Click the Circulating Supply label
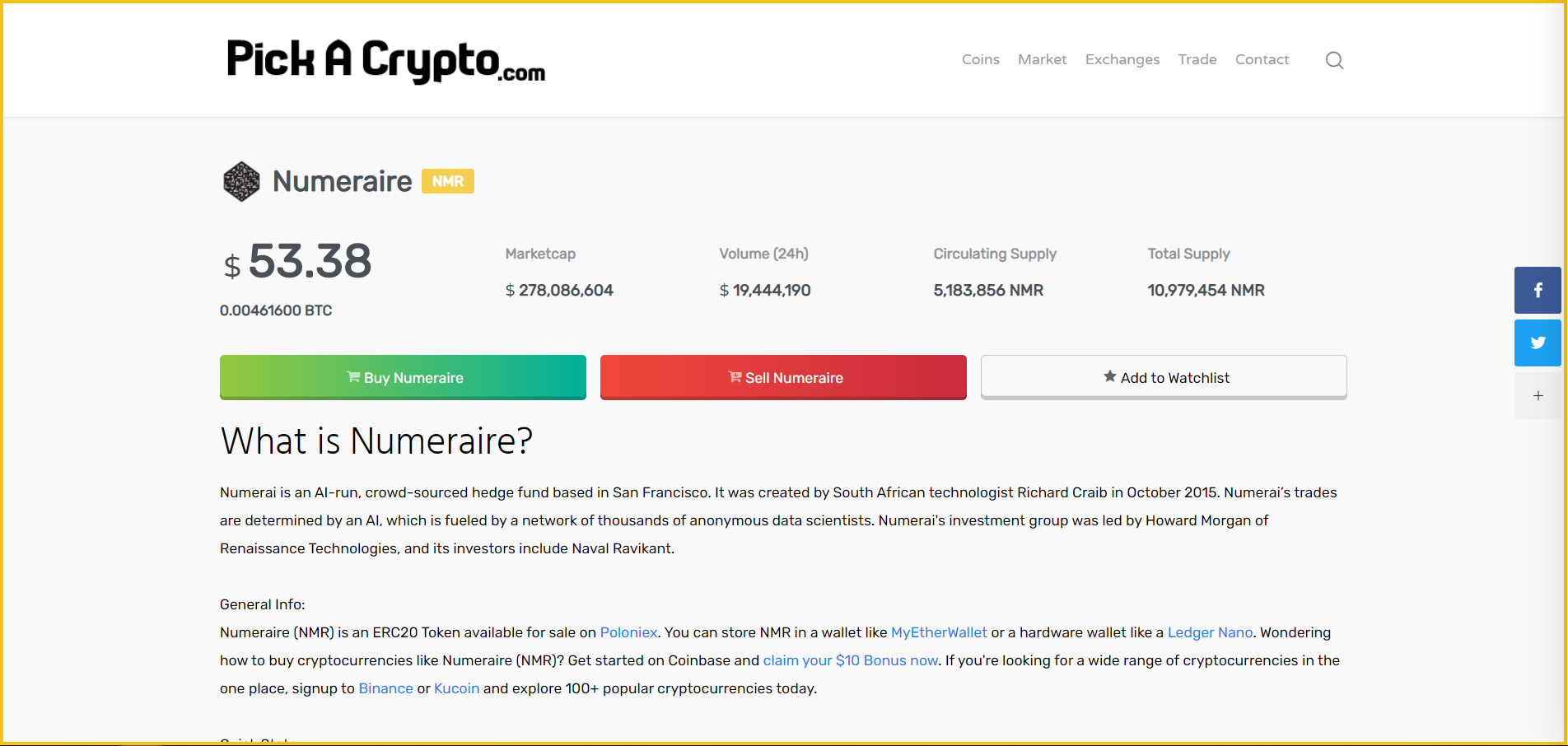 point(995,254)
